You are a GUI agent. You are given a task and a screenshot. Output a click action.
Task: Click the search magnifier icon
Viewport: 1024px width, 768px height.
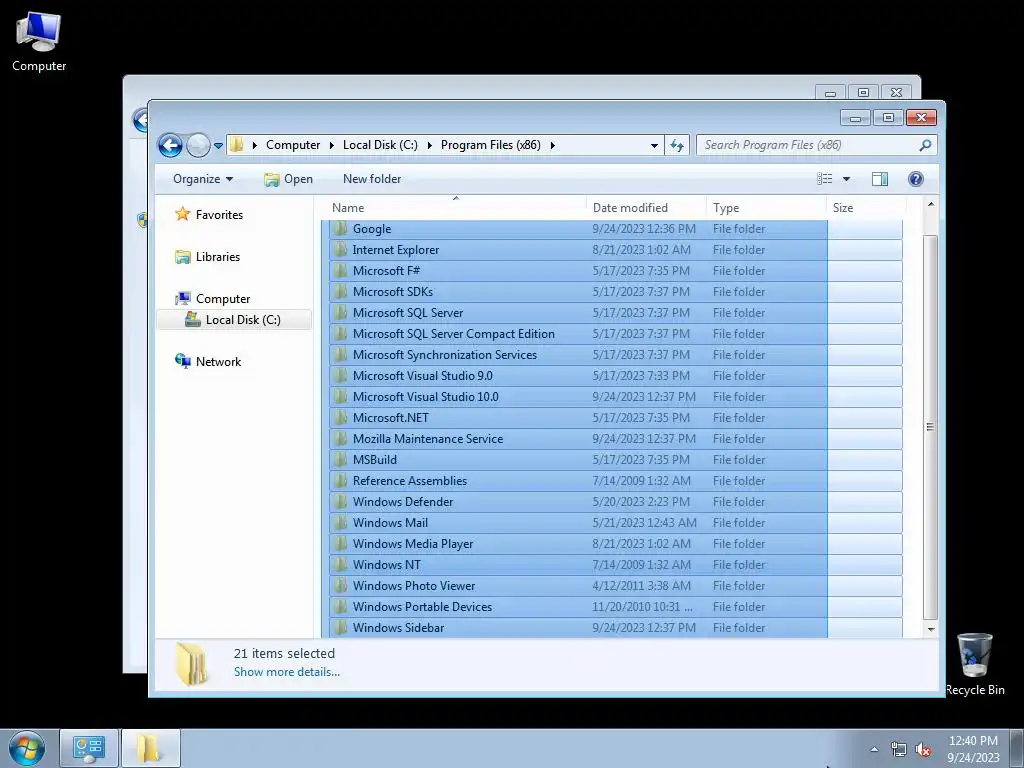pos(925,145)
